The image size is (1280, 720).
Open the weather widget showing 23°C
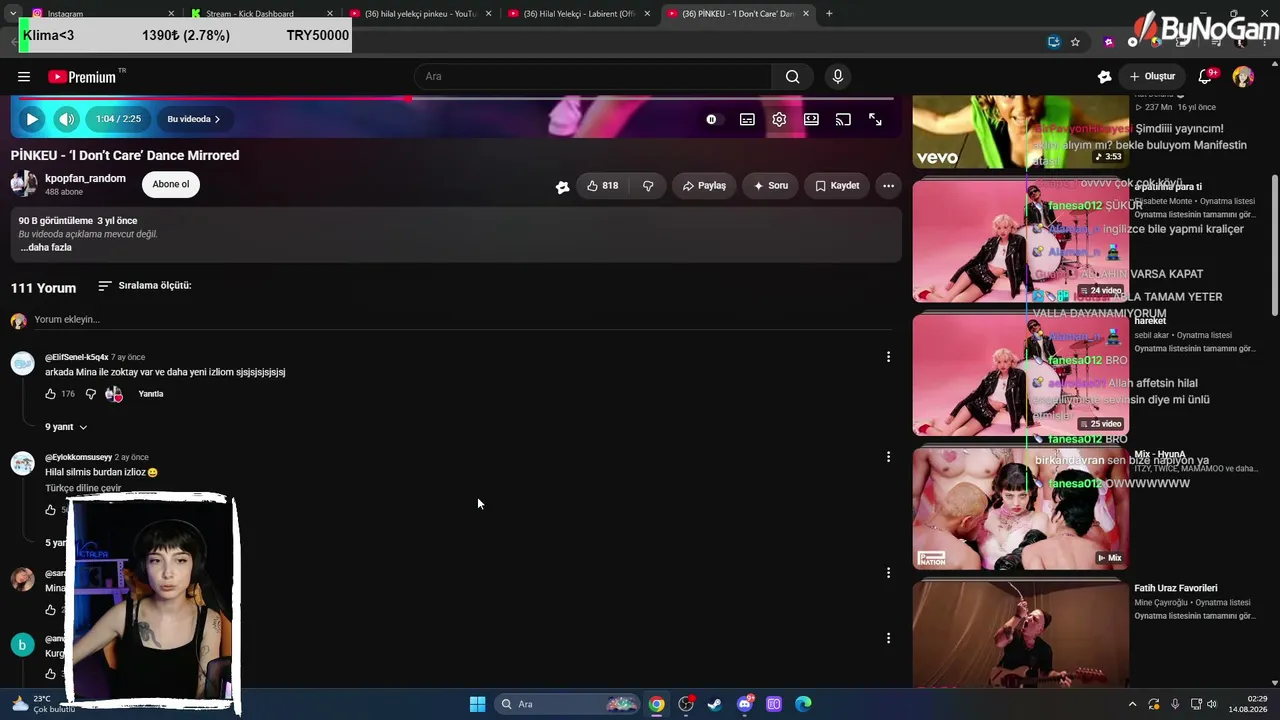point(42,704)
